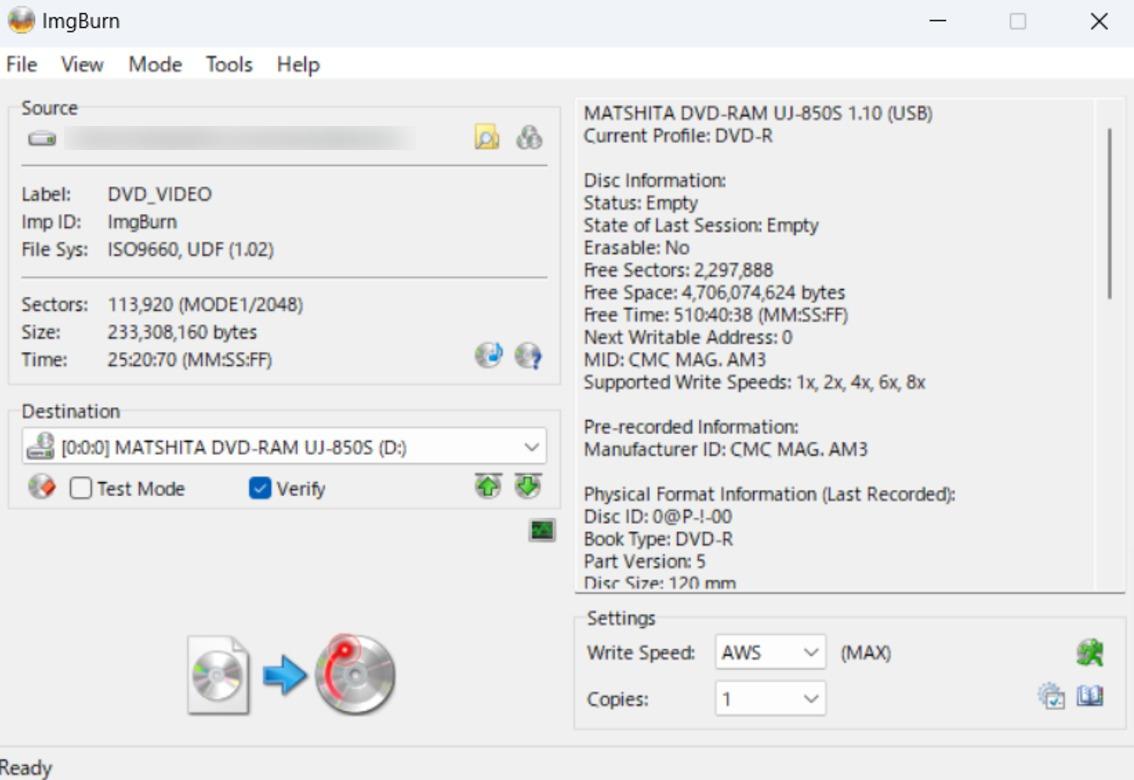The width and height of the screenshot is (1134, 780).
Task: Open the Copies dropdown
Action: (770, 699)
